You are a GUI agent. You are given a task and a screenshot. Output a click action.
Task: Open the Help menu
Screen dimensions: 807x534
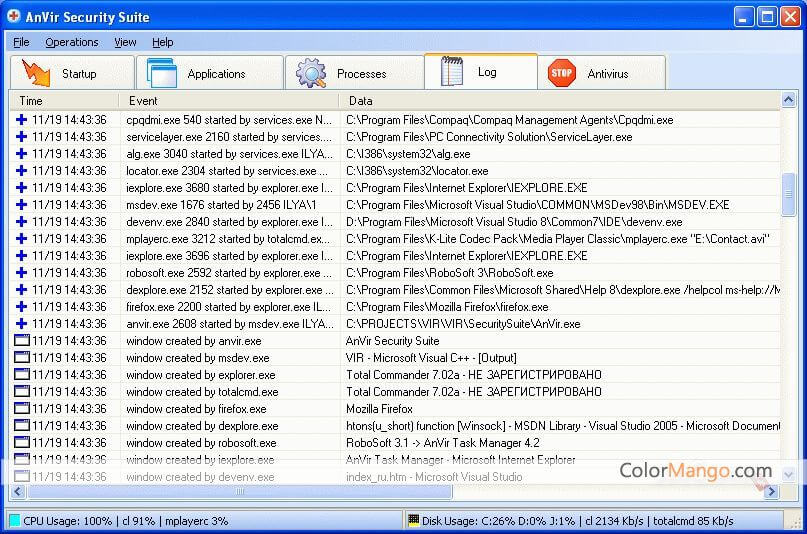[162, 42]
